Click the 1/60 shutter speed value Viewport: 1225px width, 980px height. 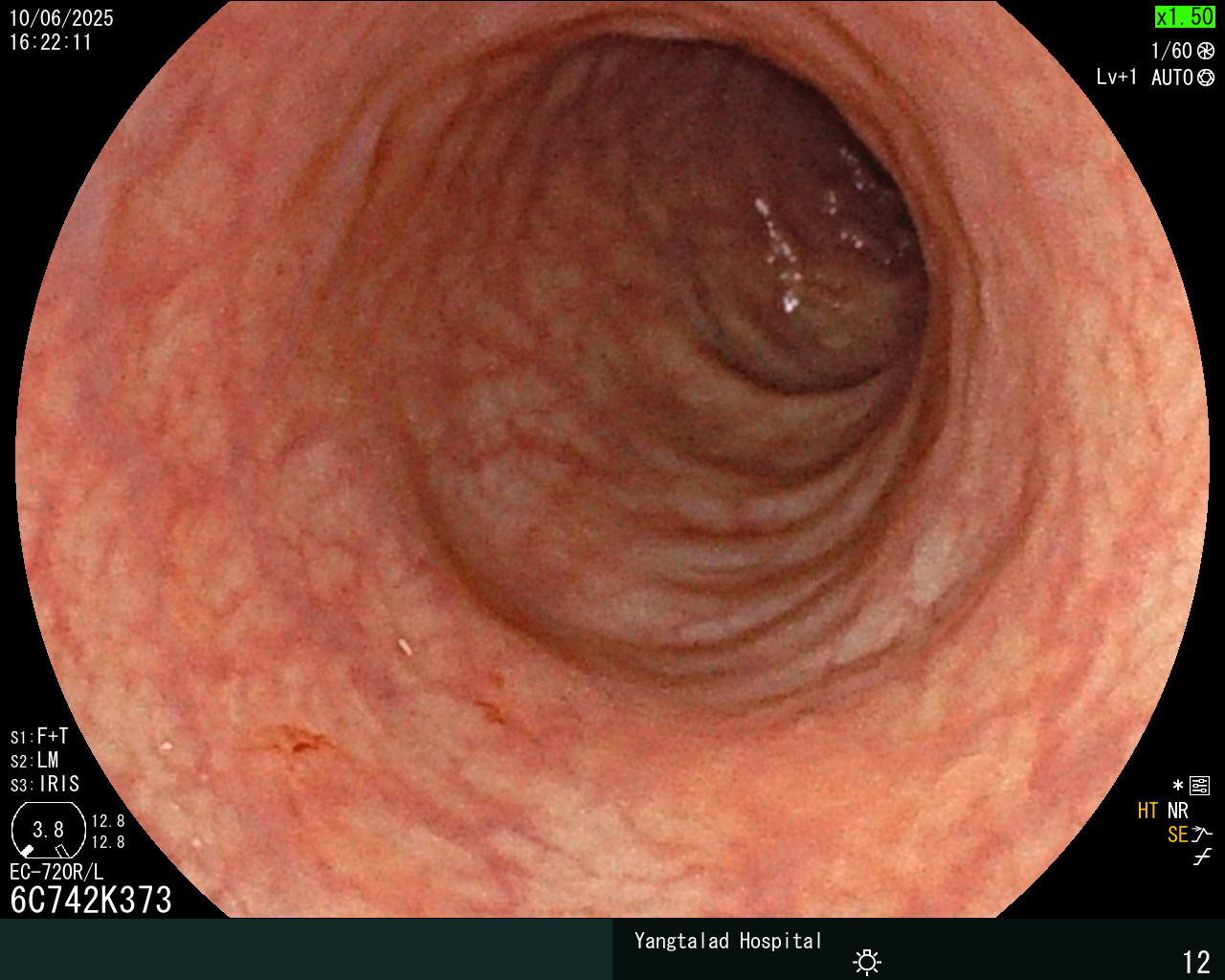pyautogui.click(x=1171, y=51)
